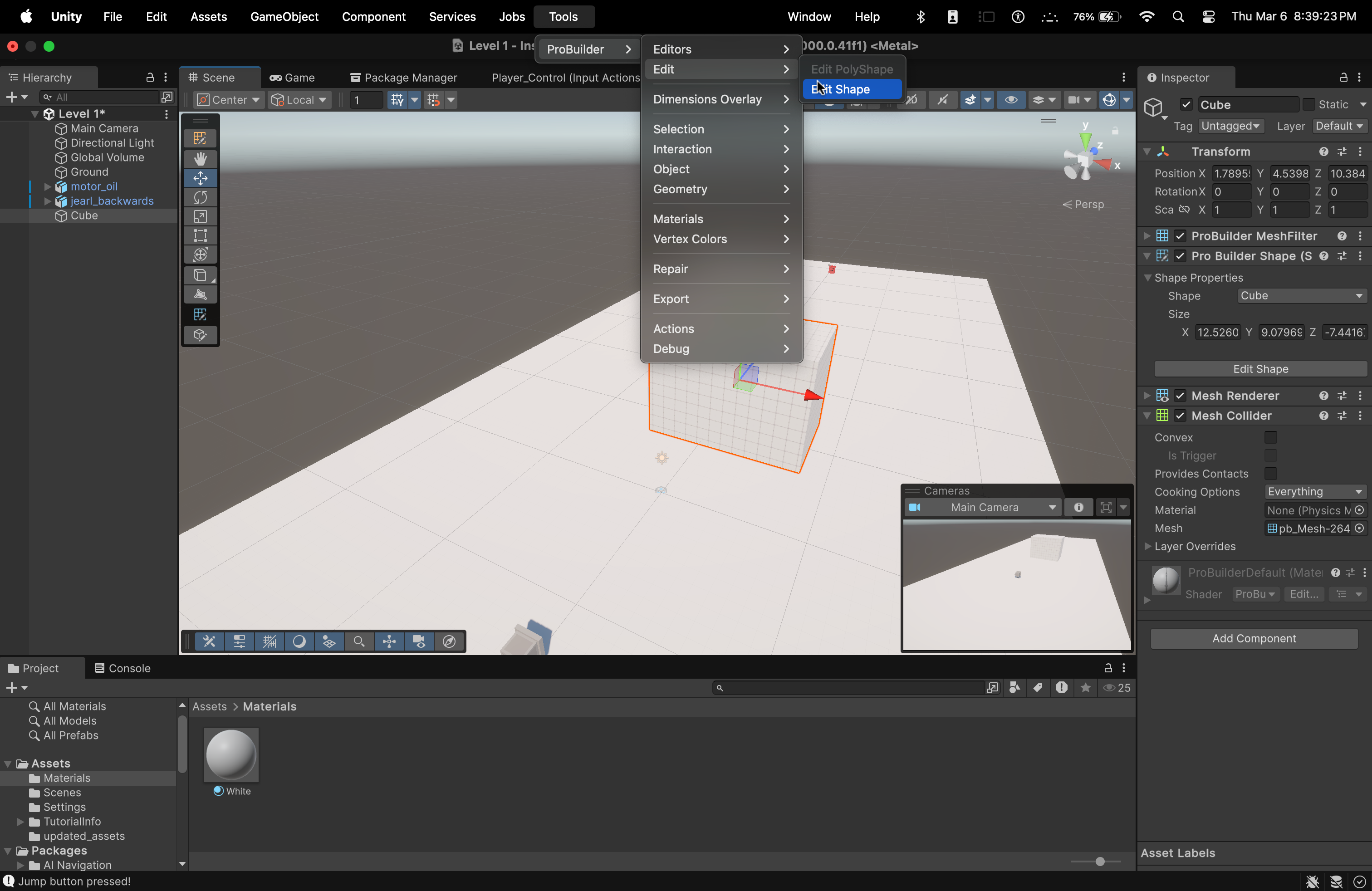Toggle scene visibility eye icon
Screen dimensions: 1372x891
[x=1011, y=100]
